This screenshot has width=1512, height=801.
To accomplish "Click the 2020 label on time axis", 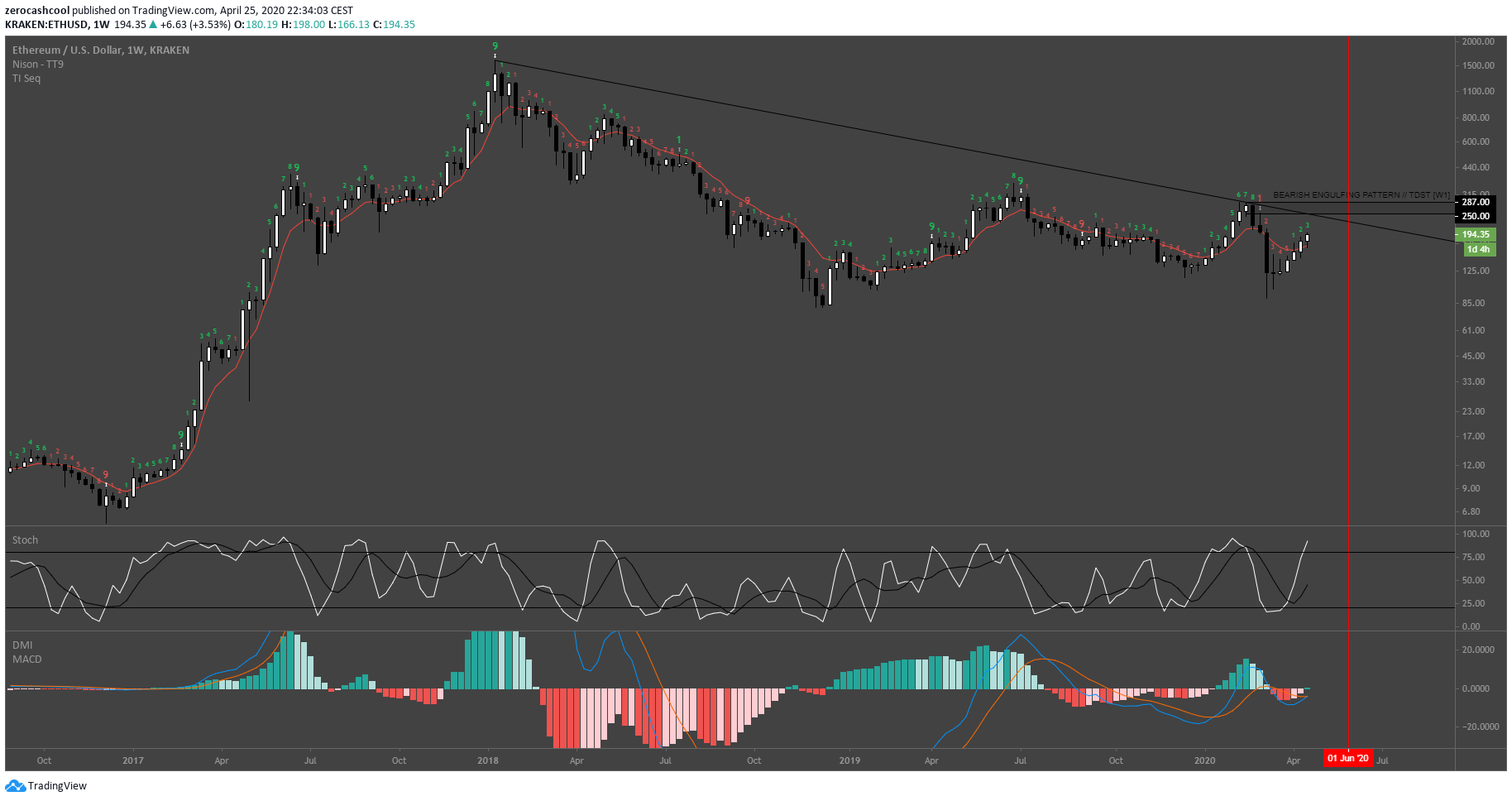I will pyautogui.click(x=1205, y=760).
